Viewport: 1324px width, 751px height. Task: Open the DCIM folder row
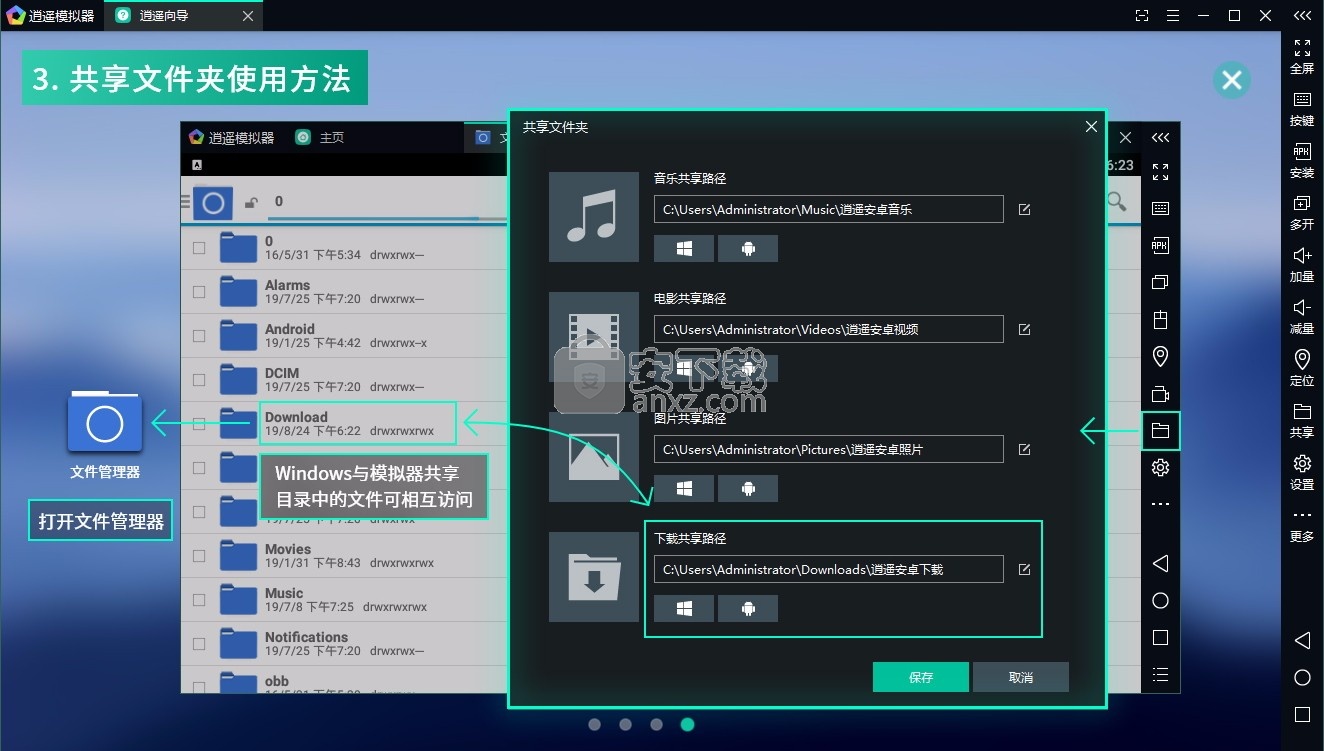tap(345, 380)
